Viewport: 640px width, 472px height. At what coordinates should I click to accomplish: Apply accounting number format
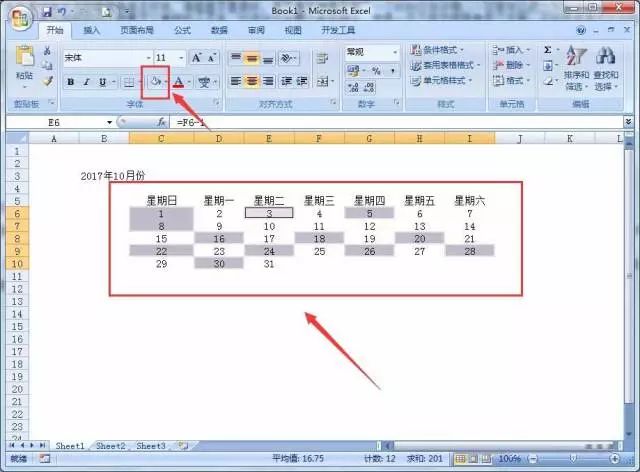click(x=353, y=71)
